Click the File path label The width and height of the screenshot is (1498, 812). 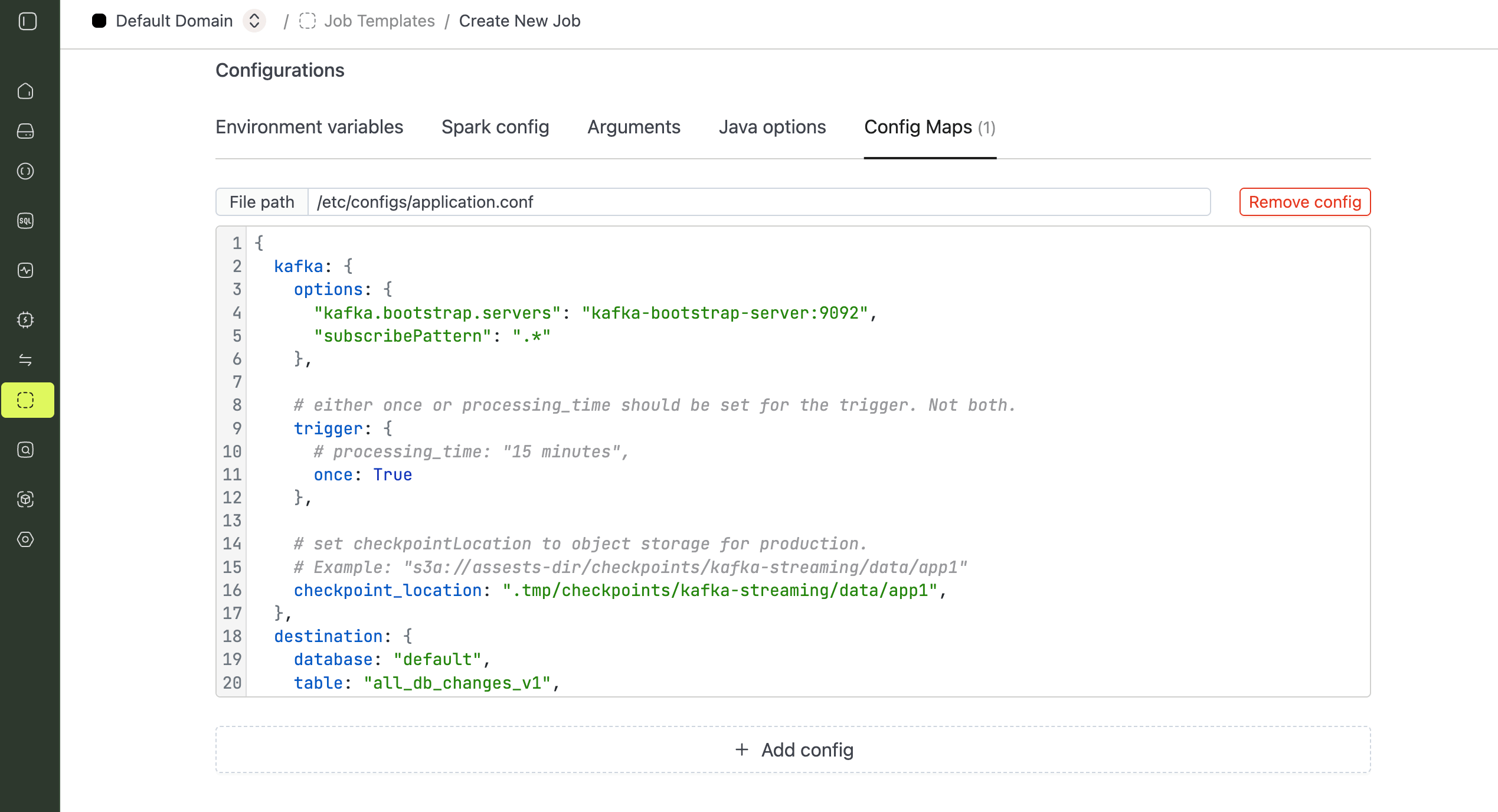(x=261, y=202)
